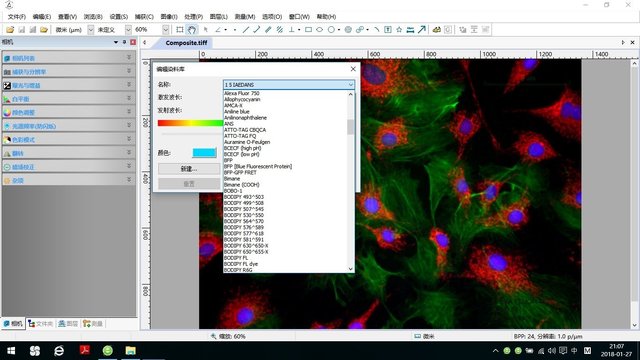Select BODIPY FL in the dye list
The width and height of the screenshot is (640, 360).
236,258
